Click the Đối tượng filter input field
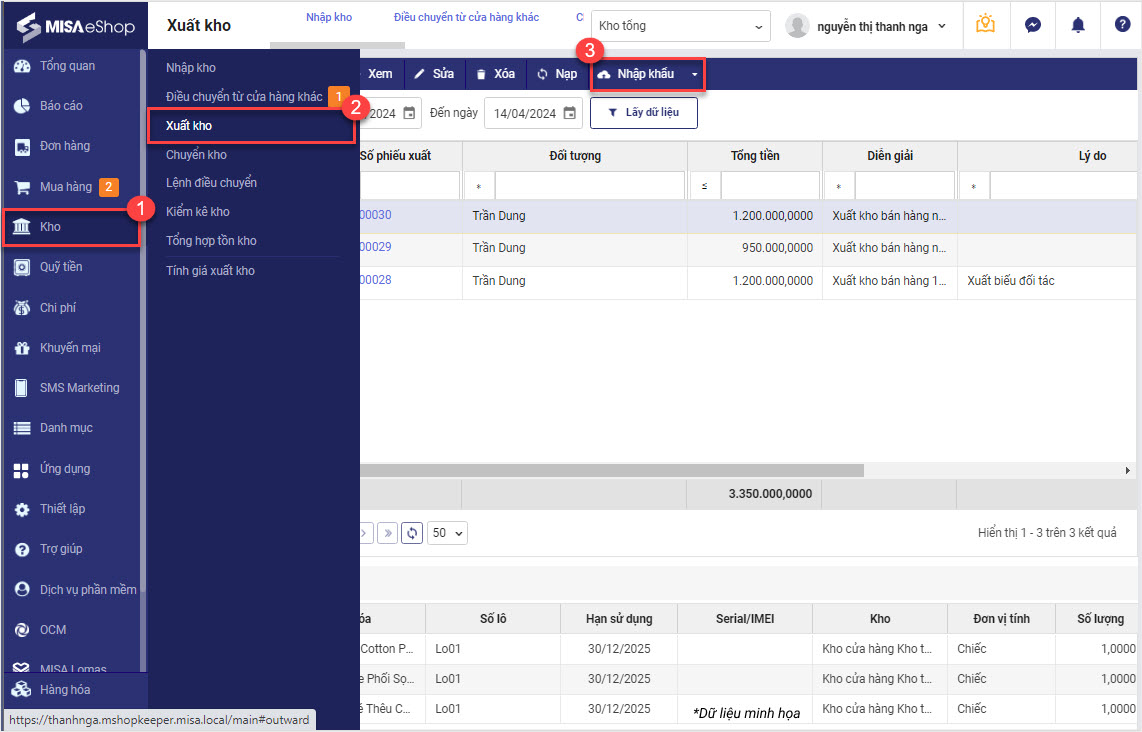 [x=589, y=186]
